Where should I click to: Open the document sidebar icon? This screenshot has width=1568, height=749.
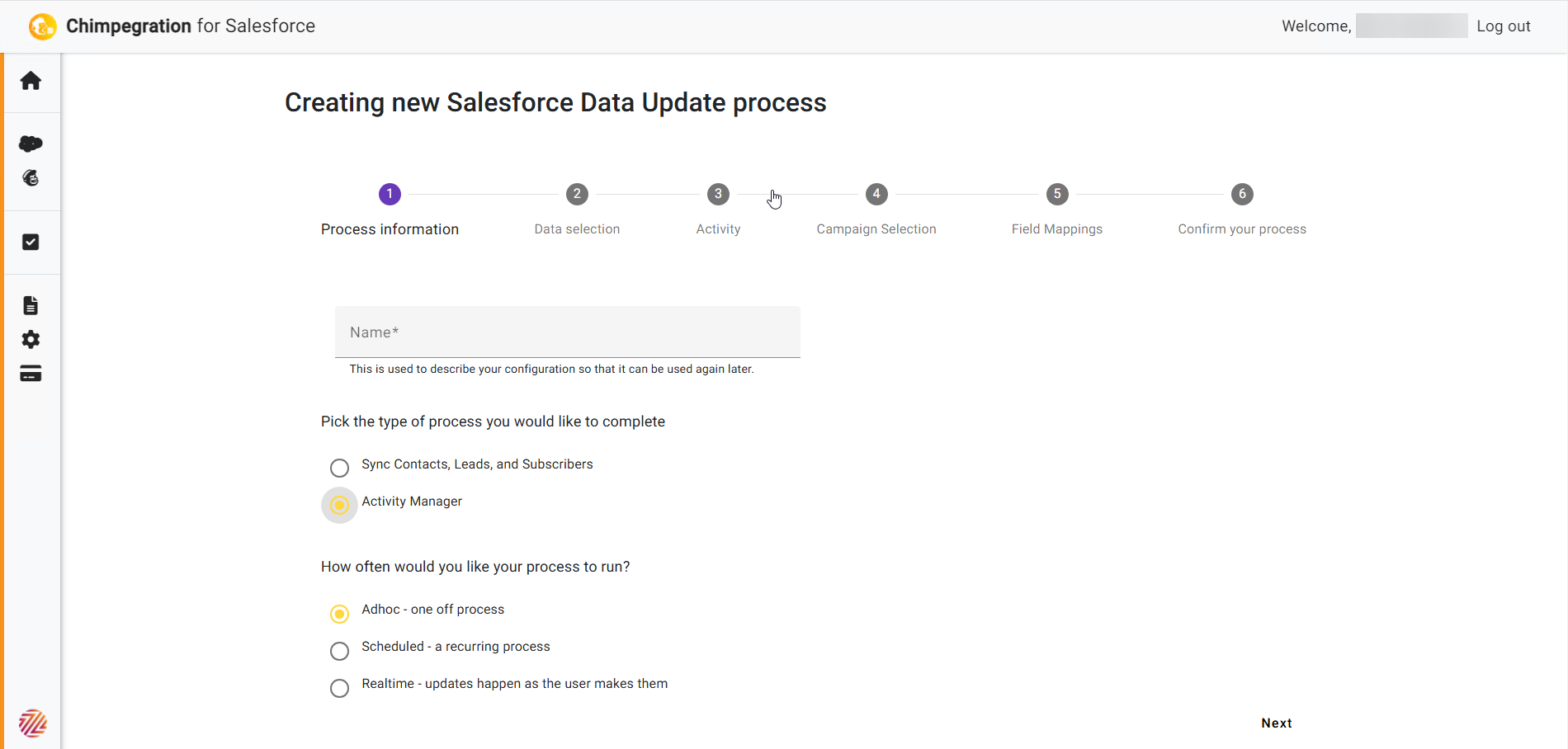[31, 305]
